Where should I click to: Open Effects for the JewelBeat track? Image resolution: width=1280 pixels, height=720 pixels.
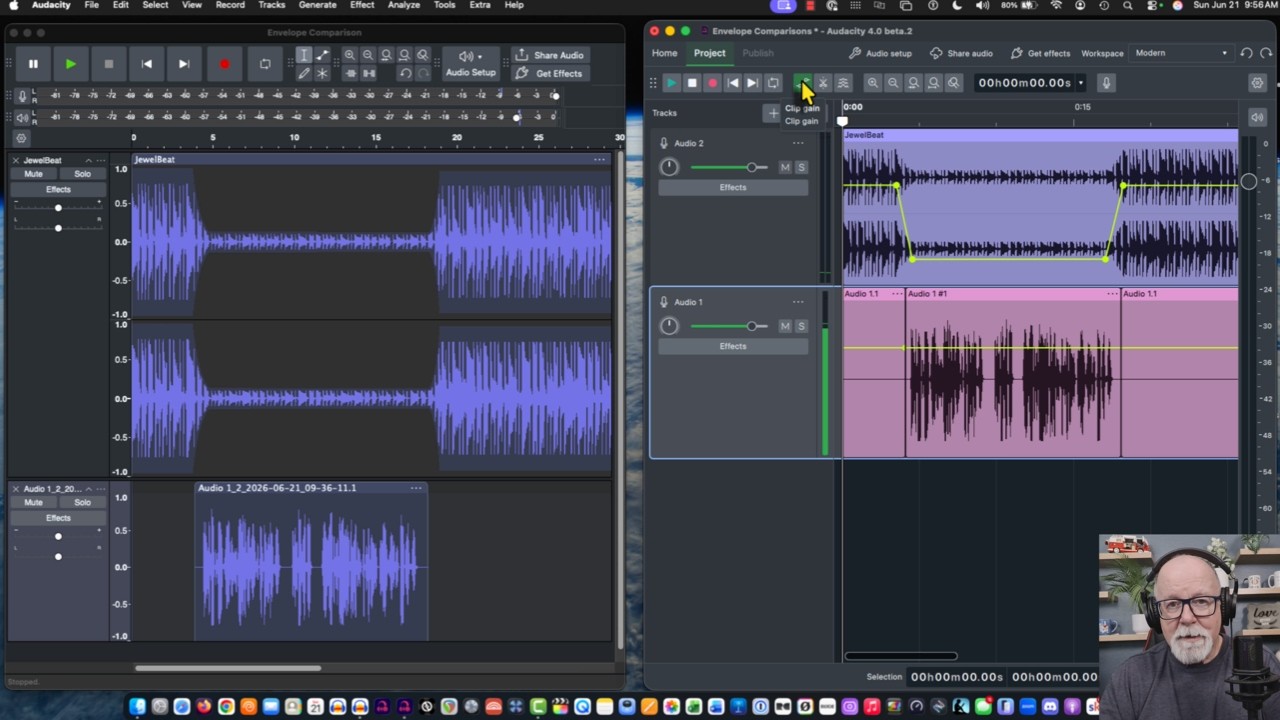click(x=58, y=190)
